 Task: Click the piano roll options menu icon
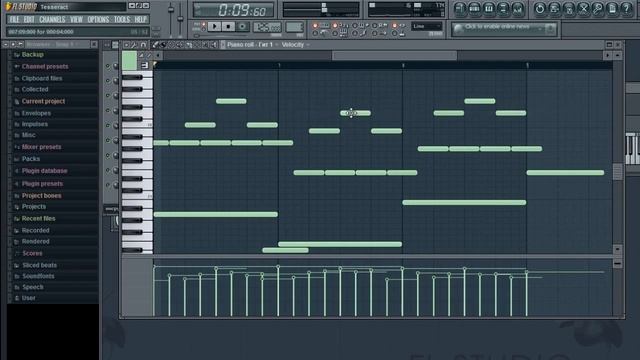(127, 45)
